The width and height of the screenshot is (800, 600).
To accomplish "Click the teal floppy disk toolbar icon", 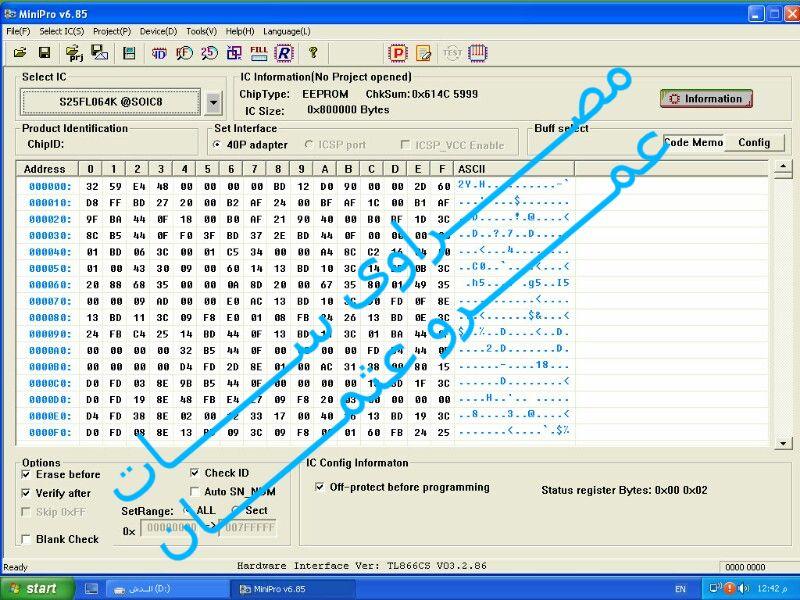I will coord(129,53).
